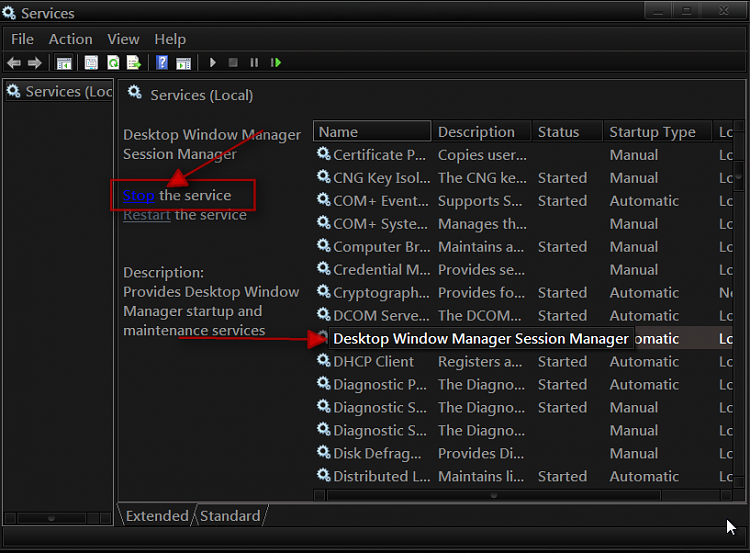Click gear icon of DCOM Serve... service
The width and height of the screenshot is (750, 553).
(x=323, y=315)
